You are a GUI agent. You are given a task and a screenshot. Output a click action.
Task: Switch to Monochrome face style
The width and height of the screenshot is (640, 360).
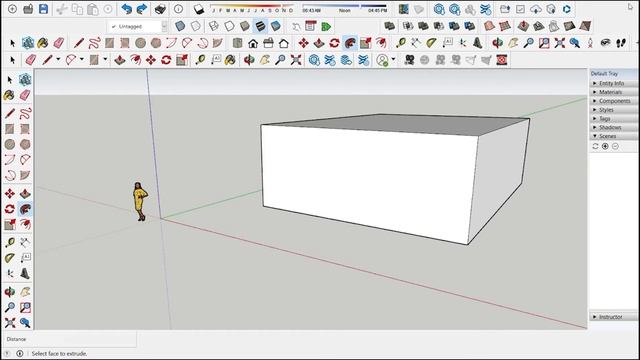[276, 26]
